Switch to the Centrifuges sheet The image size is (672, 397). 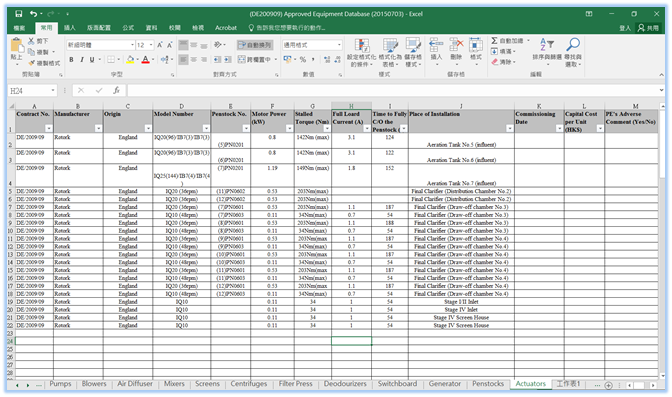[x=249, y=384]
